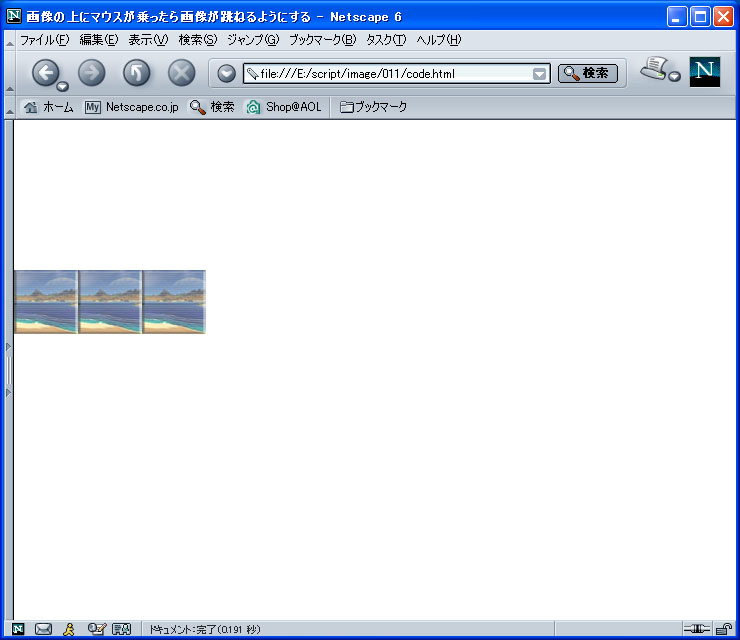Open Mail from status bar envelope icon
Image resolution: width=740 pixels, height=640 pixels.
tap(43, 629)
